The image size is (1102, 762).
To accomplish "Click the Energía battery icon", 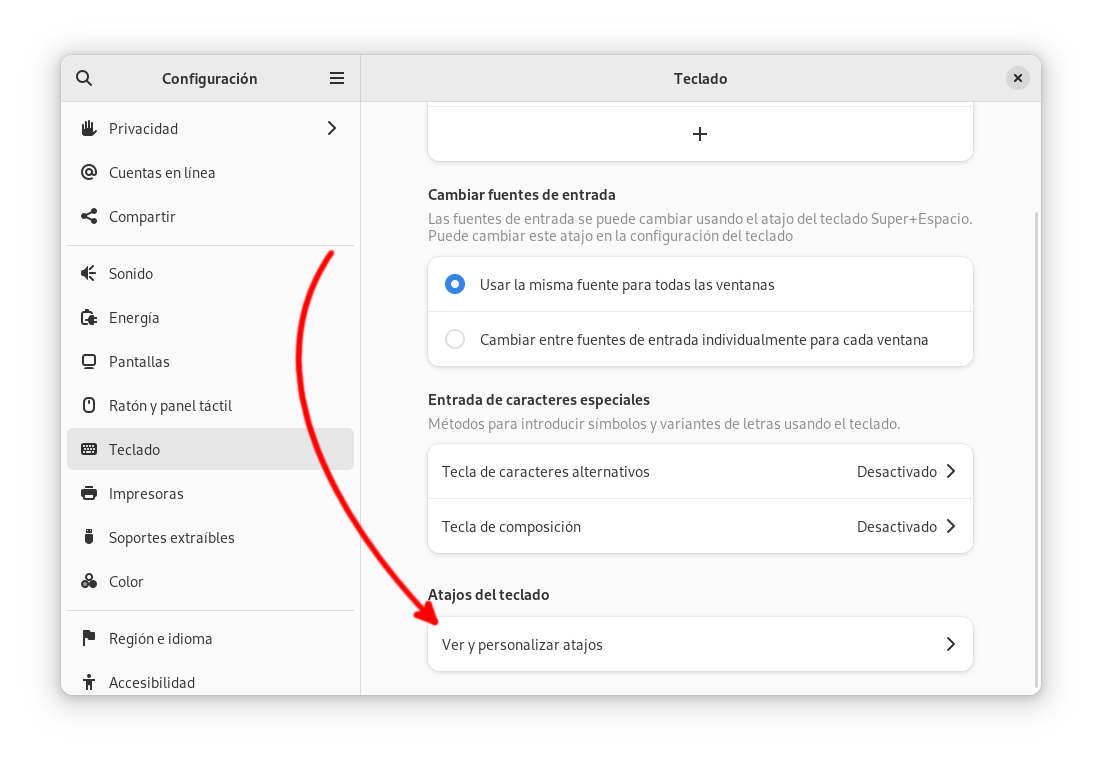I will (89, 317).
